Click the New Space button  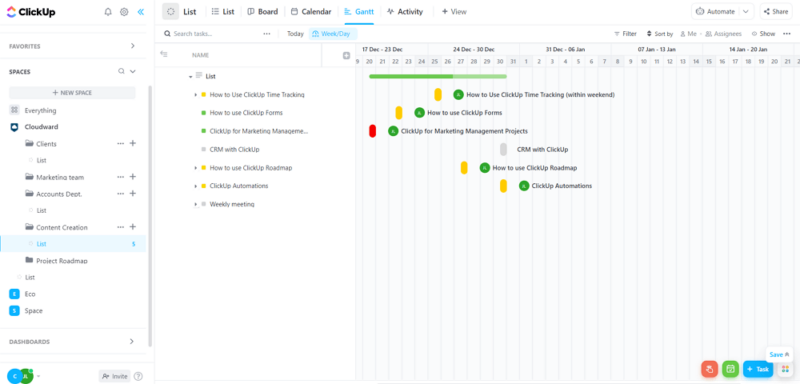point(72,93)
